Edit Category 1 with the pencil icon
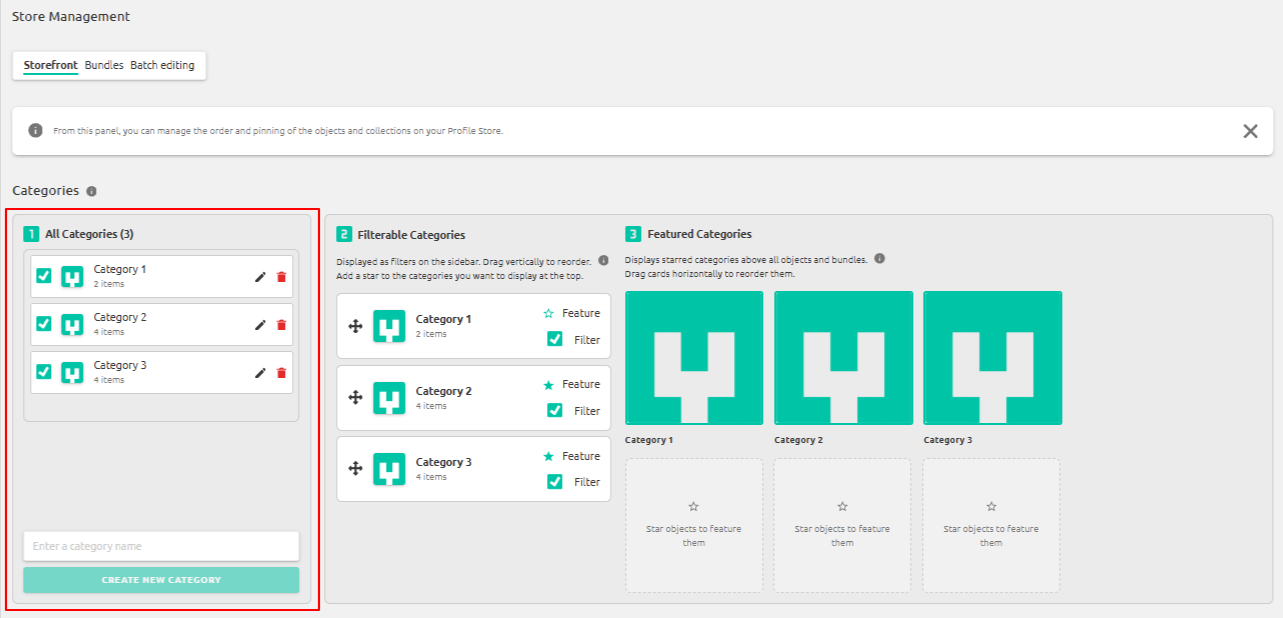The height and width of the screenshot is (618, 1283). tap(260, 277)
